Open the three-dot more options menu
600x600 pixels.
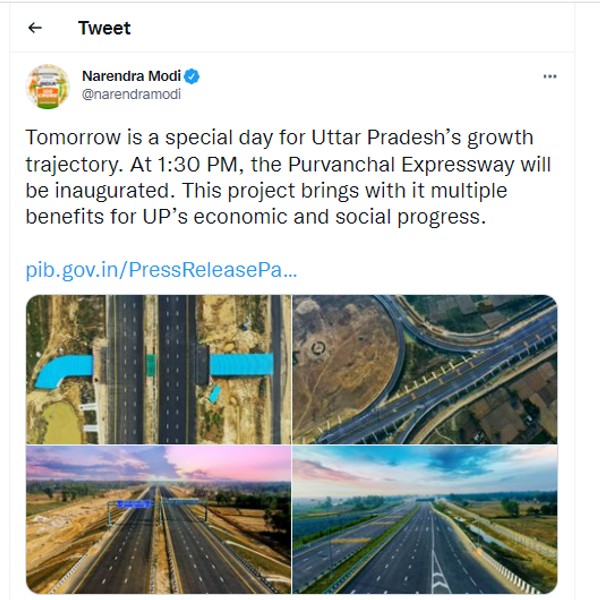tap(550, 76)
